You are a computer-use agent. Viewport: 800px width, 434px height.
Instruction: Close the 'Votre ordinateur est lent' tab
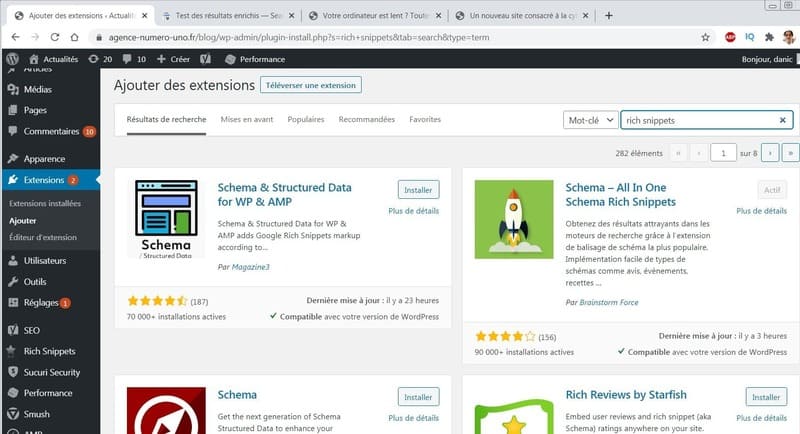[438, 16]
